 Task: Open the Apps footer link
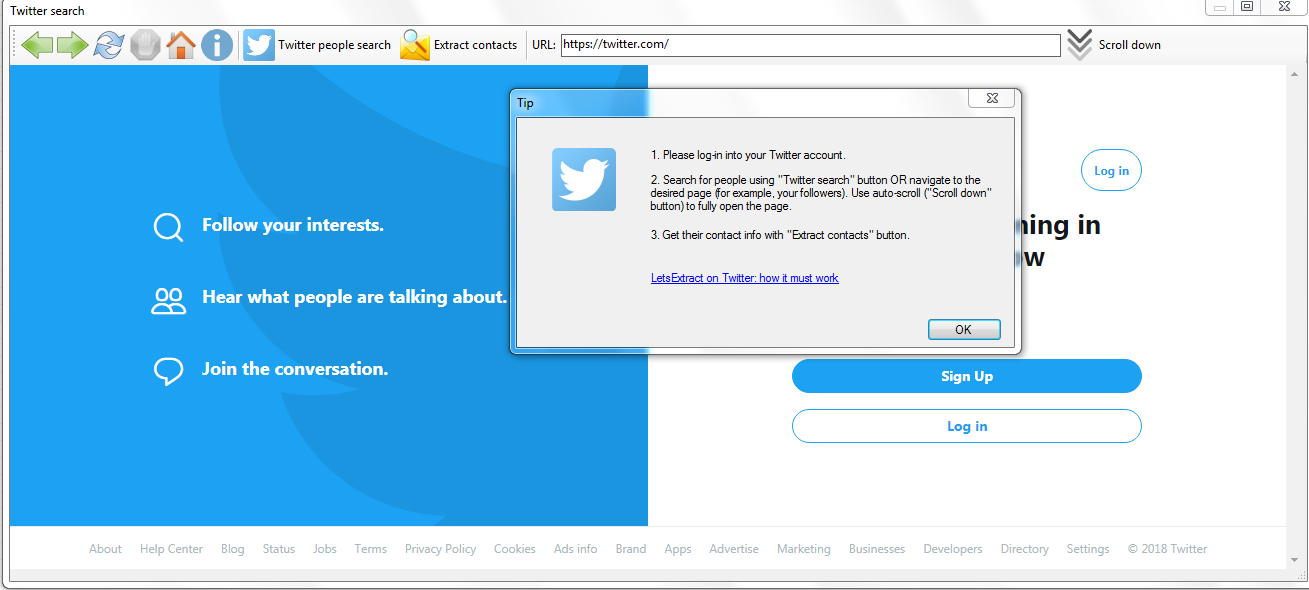pyautogui.click(x=678, y=549)
